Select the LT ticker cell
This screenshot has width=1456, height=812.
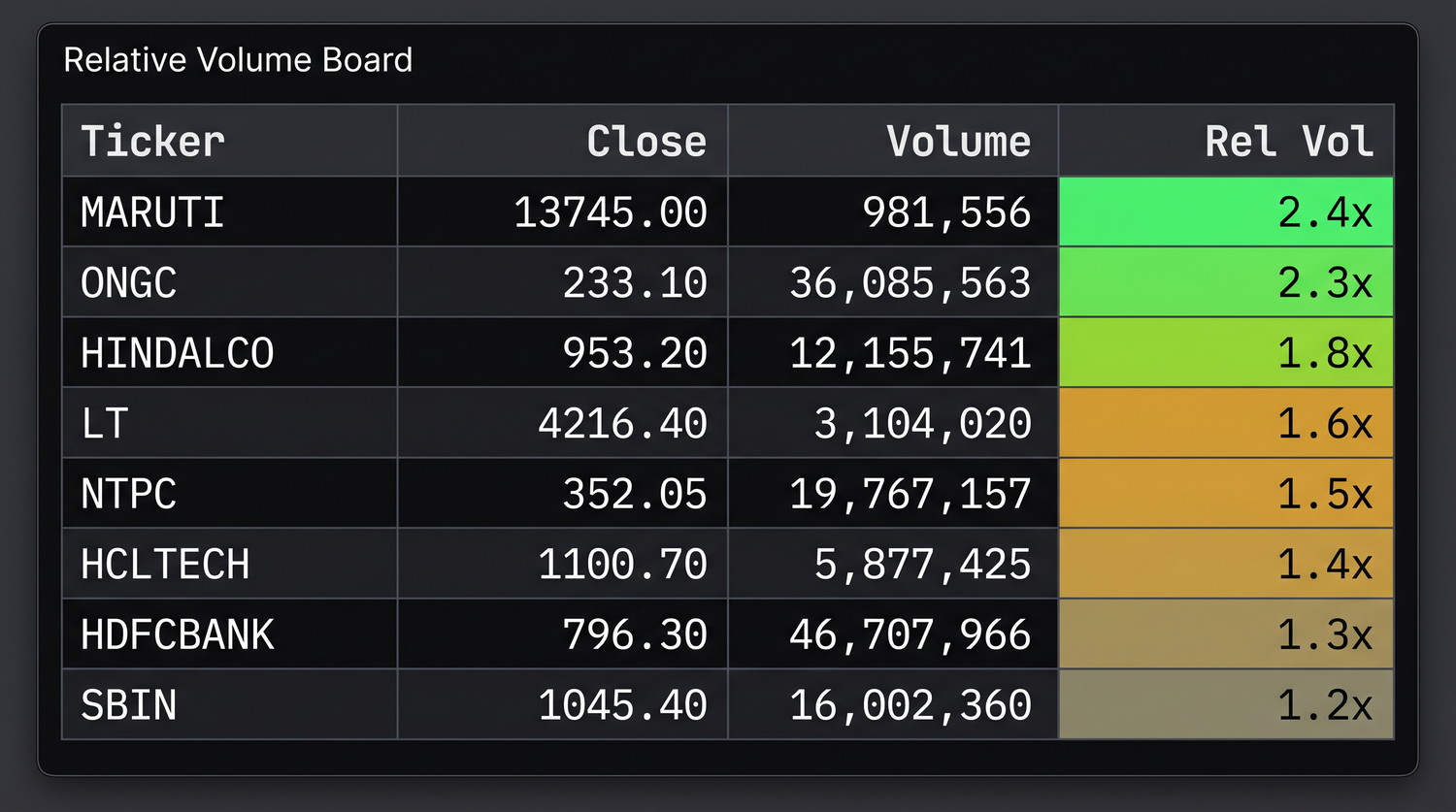[230, 423]
